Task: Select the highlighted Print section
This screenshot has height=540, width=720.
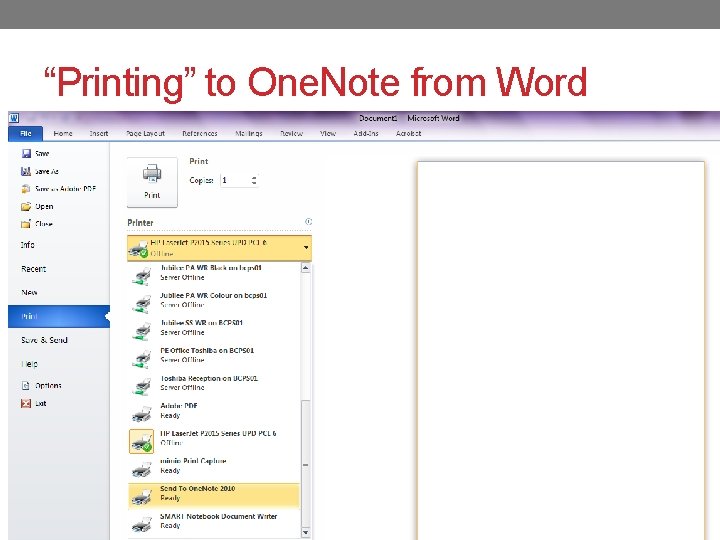Action: (59, 316)
